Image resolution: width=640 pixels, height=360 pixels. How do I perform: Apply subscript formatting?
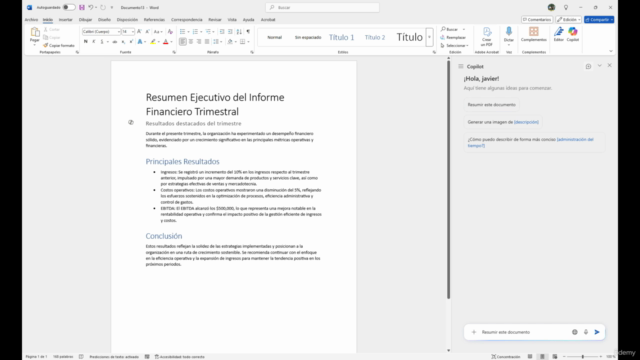123,42
